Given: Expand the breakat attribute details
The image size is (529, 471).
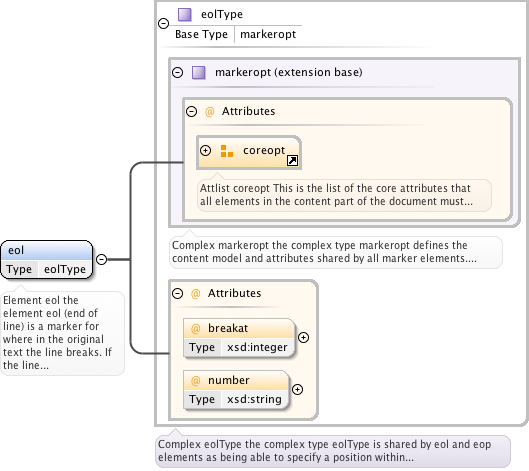Looking at the screenshot, I should click(304, 337).
